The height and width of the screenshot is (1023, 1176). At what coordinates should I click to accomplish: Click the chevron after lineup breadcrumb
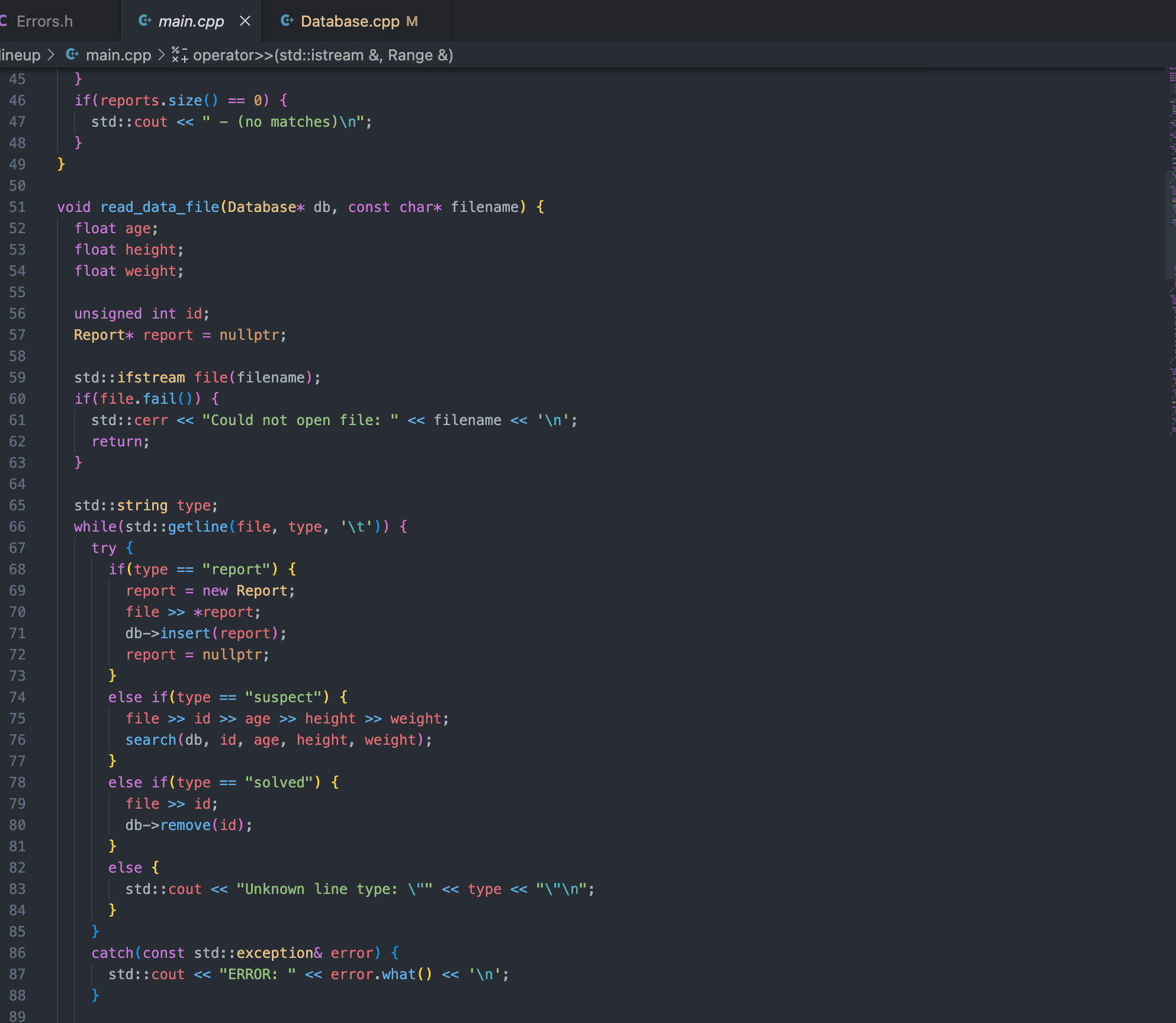(x=52, y=55)
